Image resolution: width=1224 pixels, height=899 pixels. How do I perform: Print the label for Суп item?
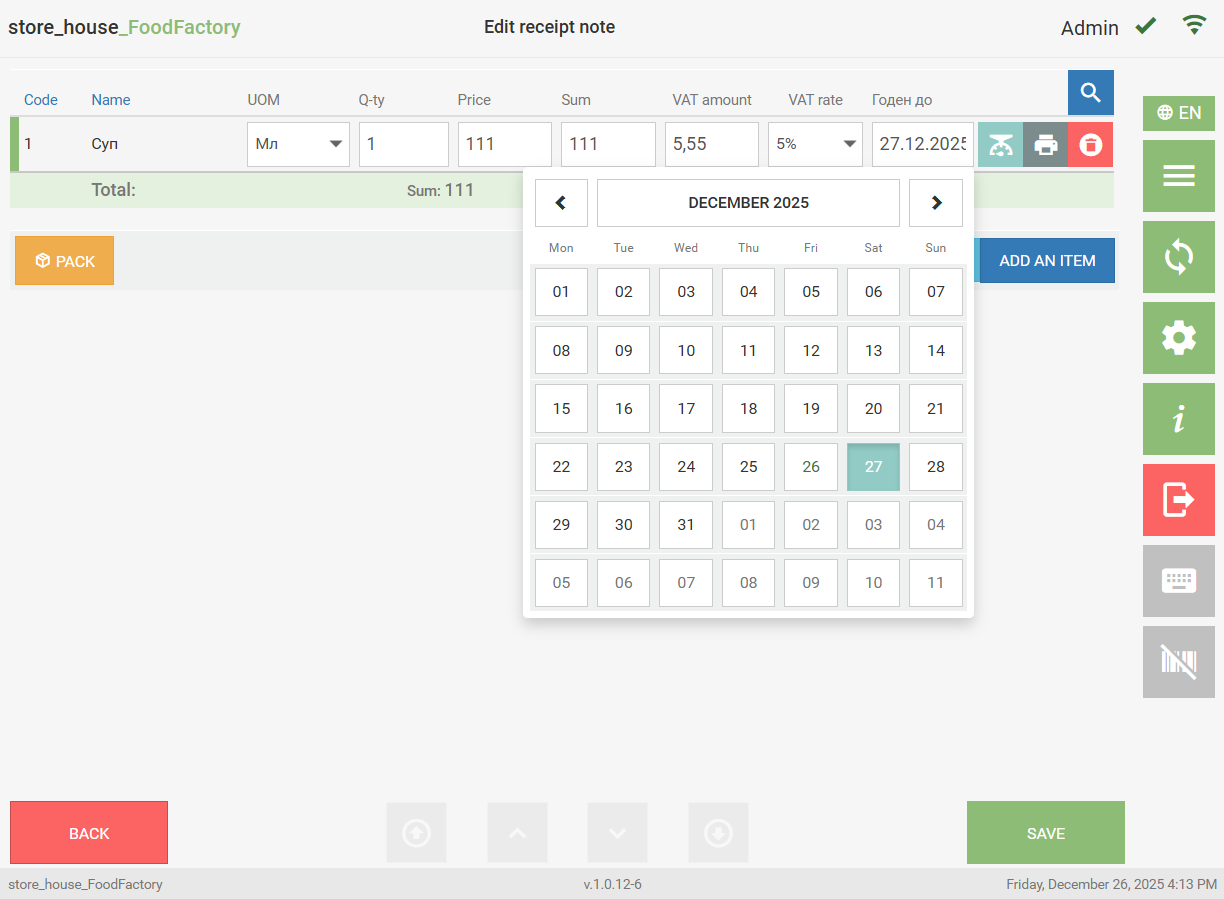[x=1045, y=145]
